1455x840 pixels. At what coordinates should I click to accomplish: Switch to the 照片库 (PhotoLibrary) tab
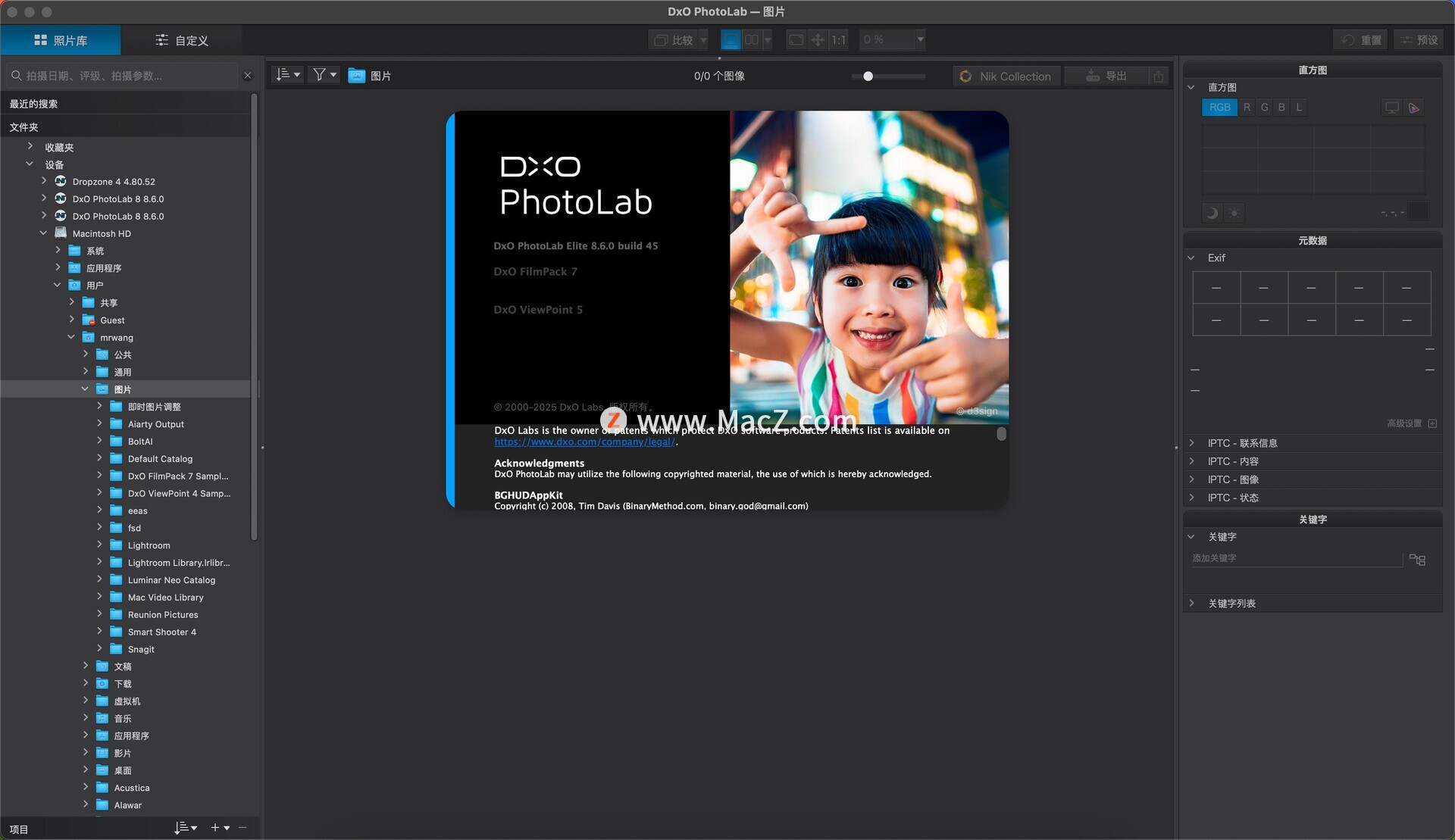[x=61, y=40]
